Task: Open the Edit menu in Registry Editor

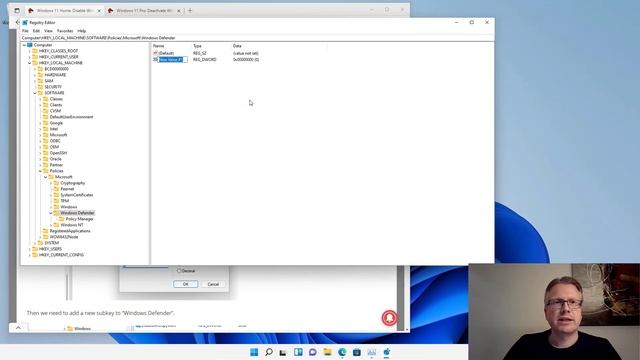Action: click(x=36, y=31)
